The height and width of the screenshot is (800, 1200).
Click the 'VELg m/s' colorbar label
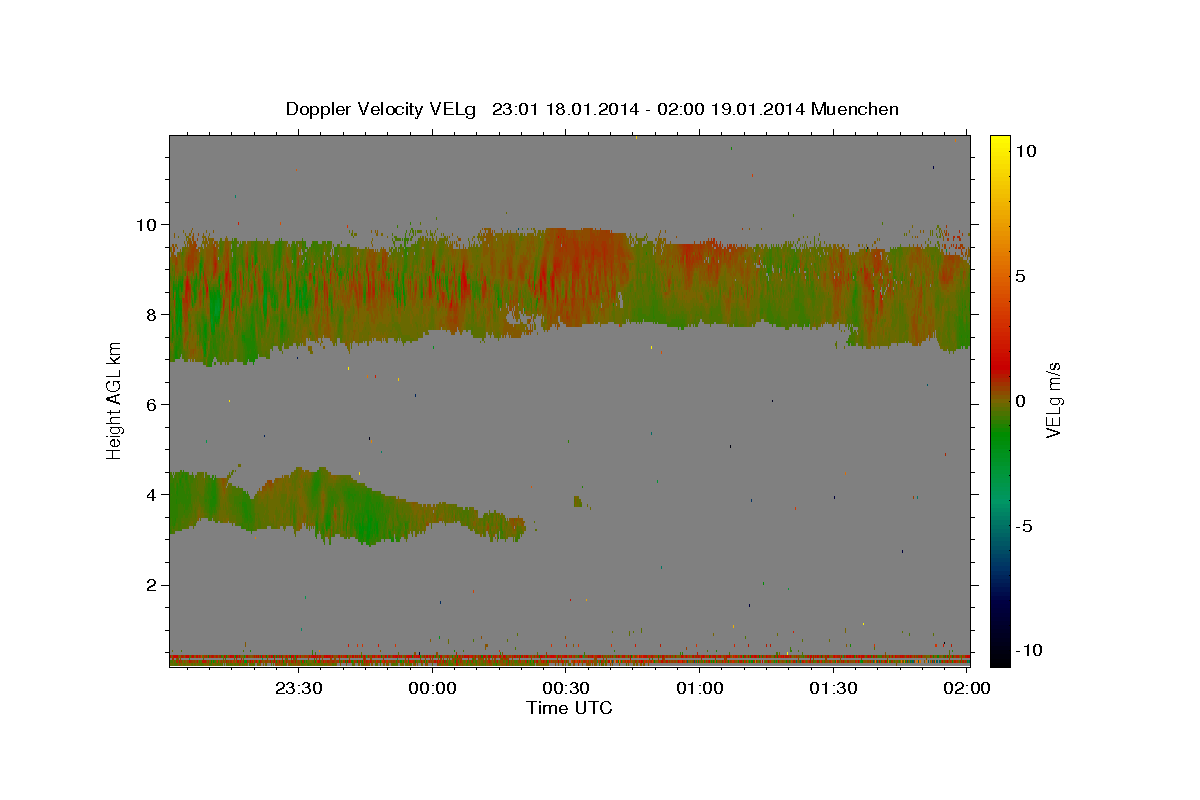(1053, 400)
